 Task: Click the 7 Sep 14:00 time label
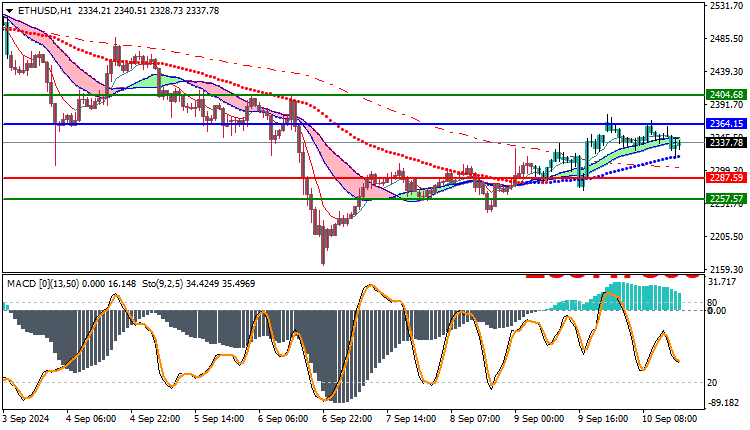411,419
